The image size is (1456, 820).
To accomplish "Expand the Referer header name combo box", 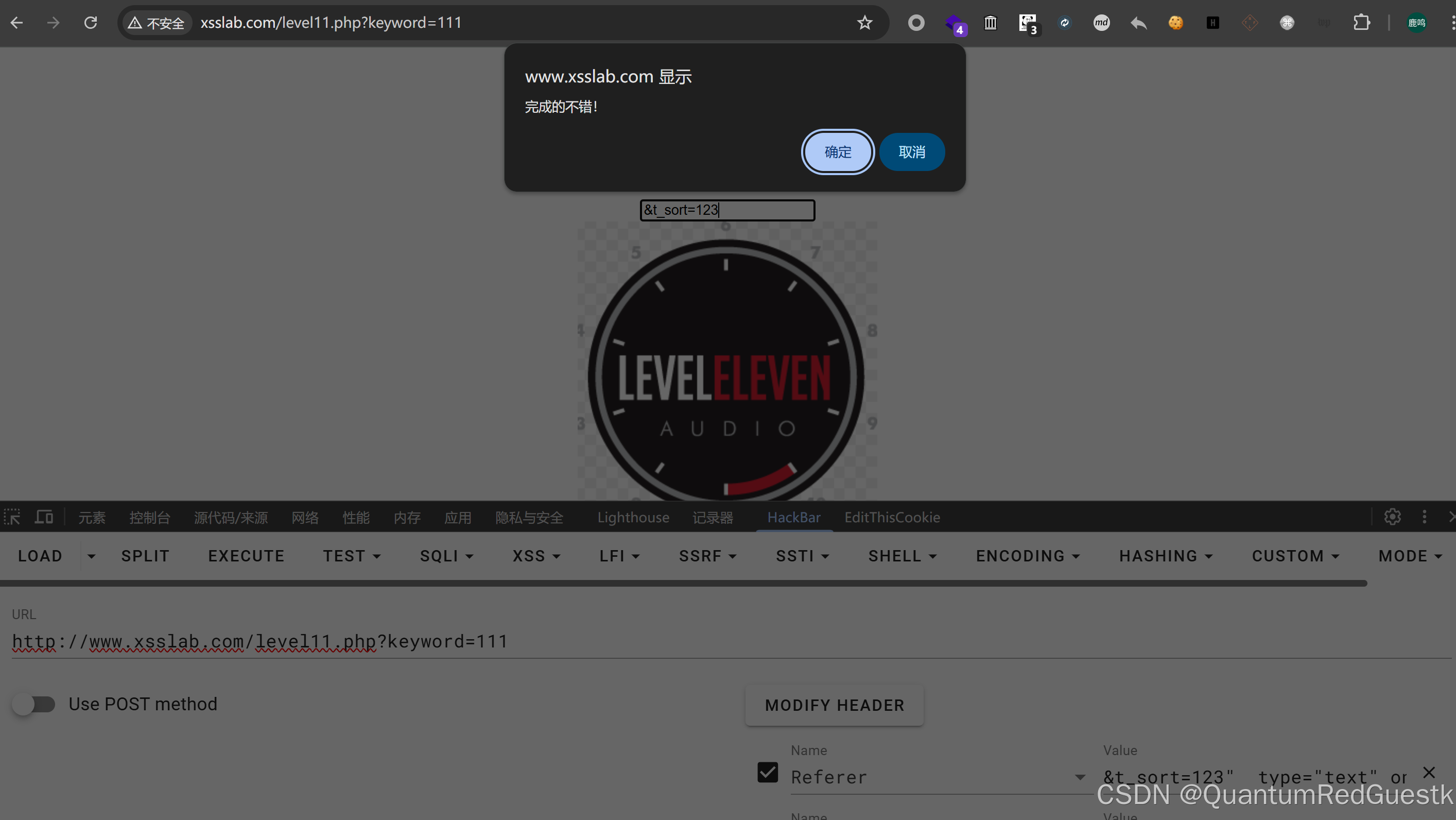I will 1080,778.
